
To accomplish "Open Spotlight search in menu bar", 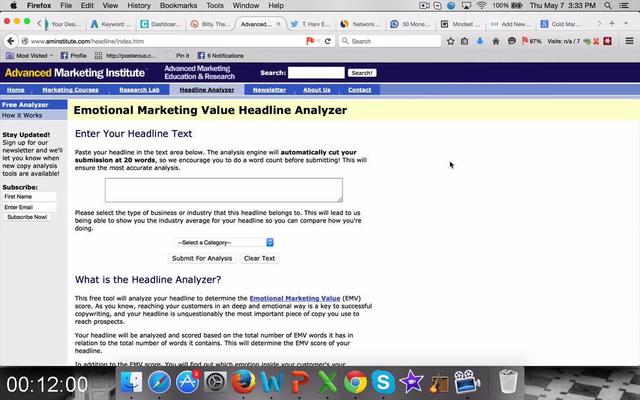I will 608,6.
